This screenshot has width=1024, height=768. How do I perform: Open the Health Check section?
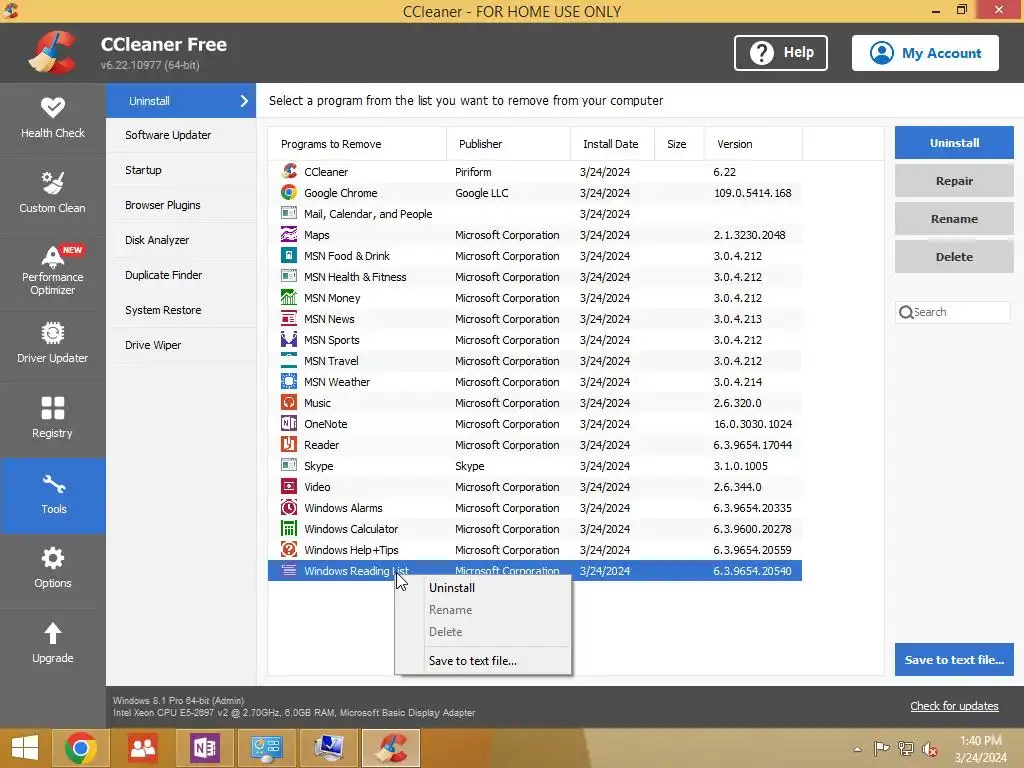tap(53, 119)
